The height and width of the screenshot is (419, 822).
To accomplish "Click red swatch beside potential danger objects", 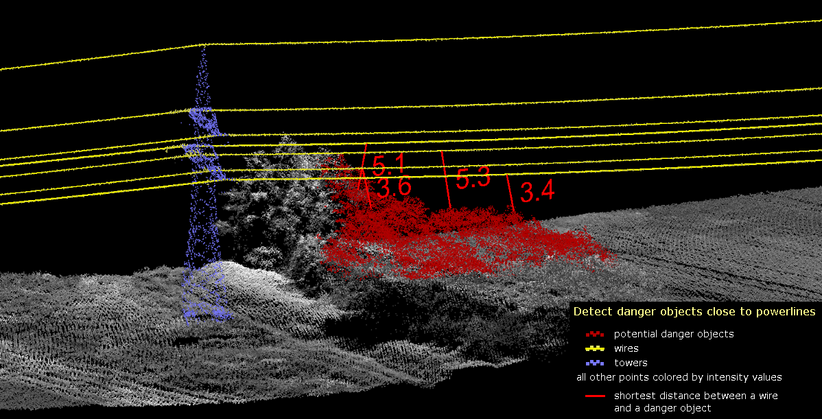I will point(596,334).
